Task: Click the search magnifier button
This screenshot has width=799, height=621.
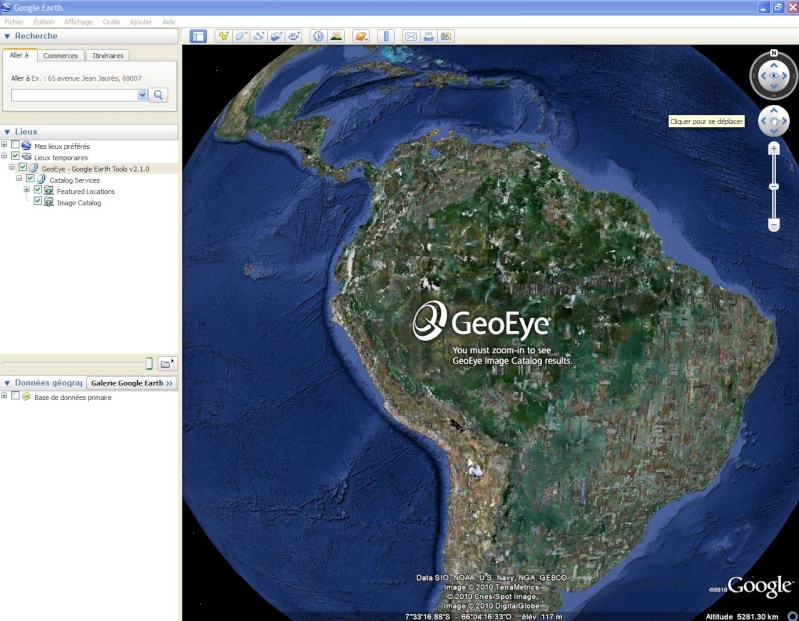Action: point(158,95)
